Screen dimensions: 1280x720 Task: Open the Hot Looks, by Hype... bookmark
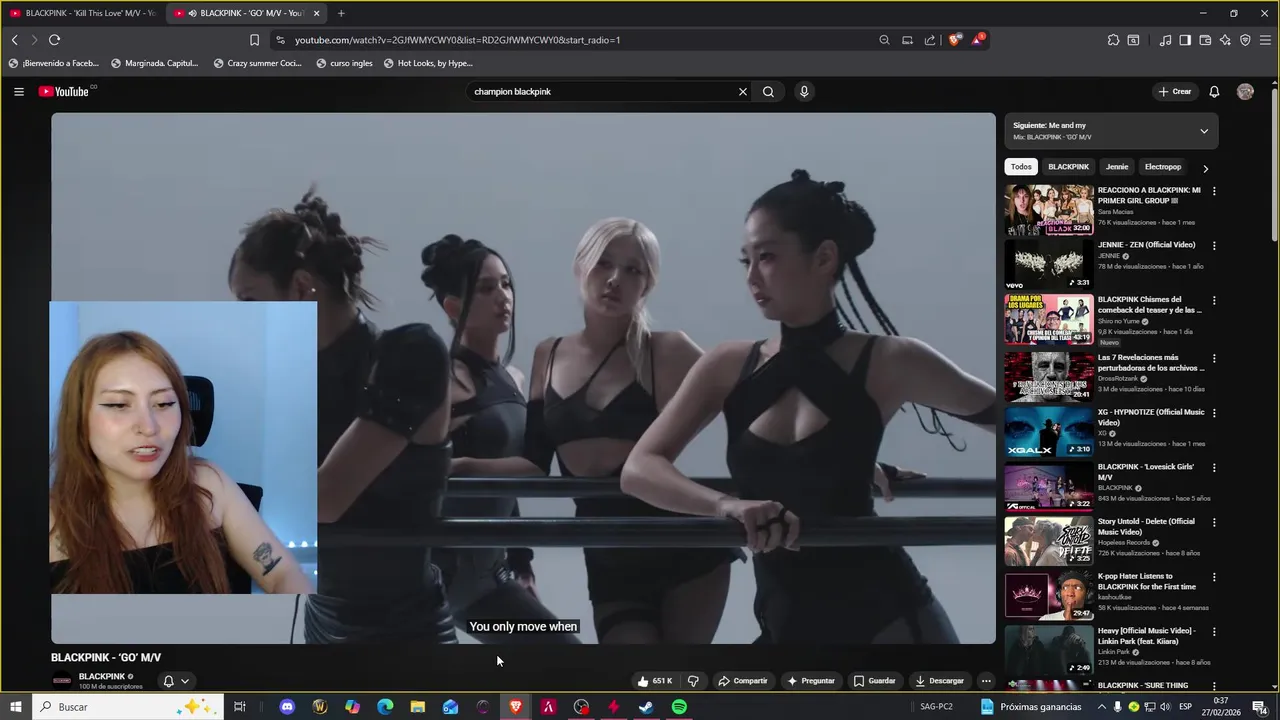[x=428, y=63]
